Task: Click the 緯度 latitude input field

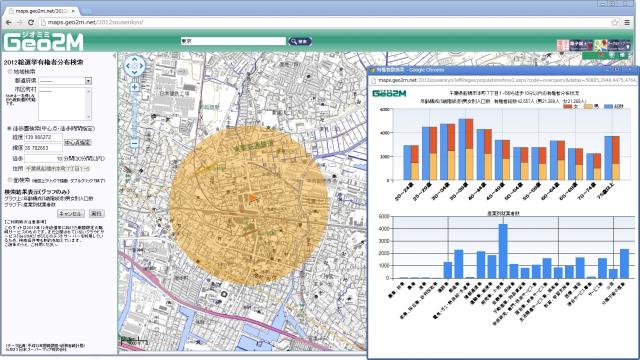Action: pyautogui.click(x=44, y=148)
